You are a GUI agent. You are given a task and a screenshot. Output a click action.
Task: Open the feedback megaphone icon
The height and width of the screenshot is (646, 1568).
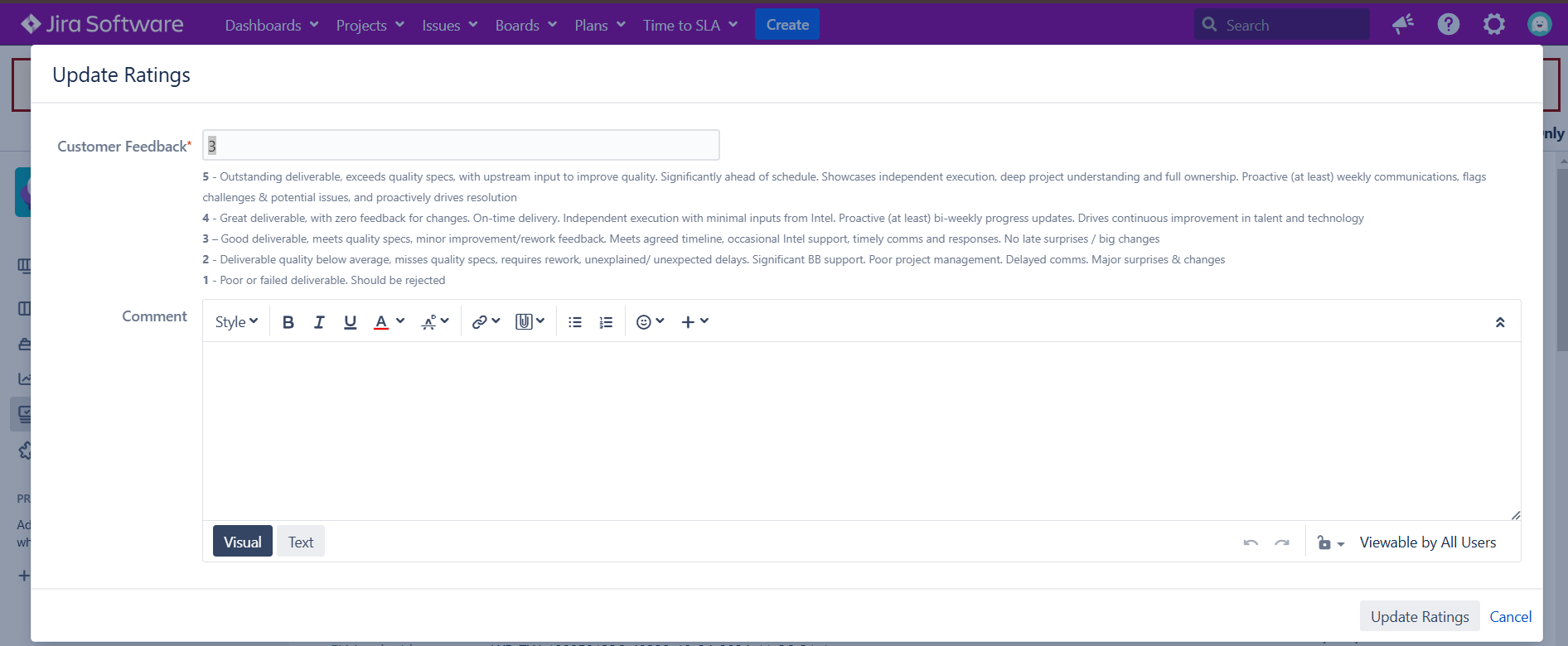pyautogui.click(x=1403, y=24)
